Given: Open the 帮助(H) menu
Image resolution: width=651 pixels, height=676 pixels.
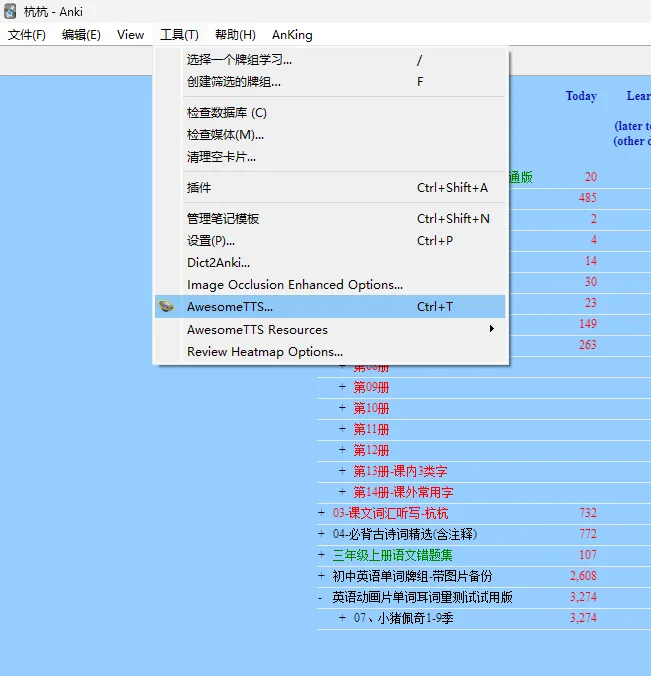Looking at the screenshot, I should coord(235,35).
